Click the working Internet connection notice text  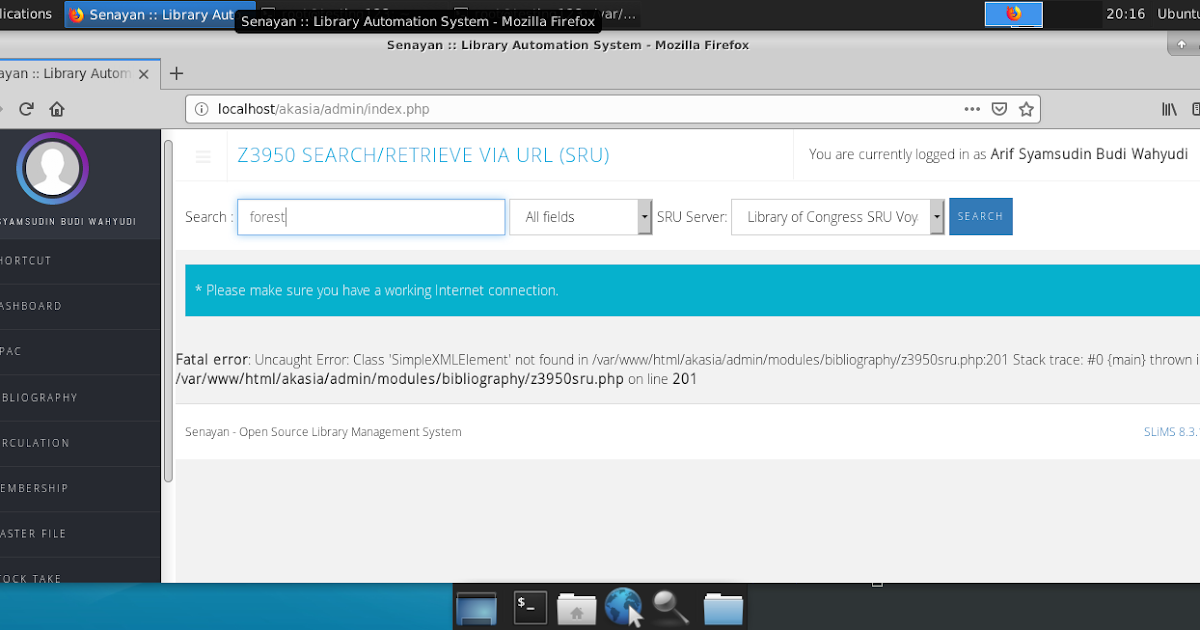(x=376, y=290)
